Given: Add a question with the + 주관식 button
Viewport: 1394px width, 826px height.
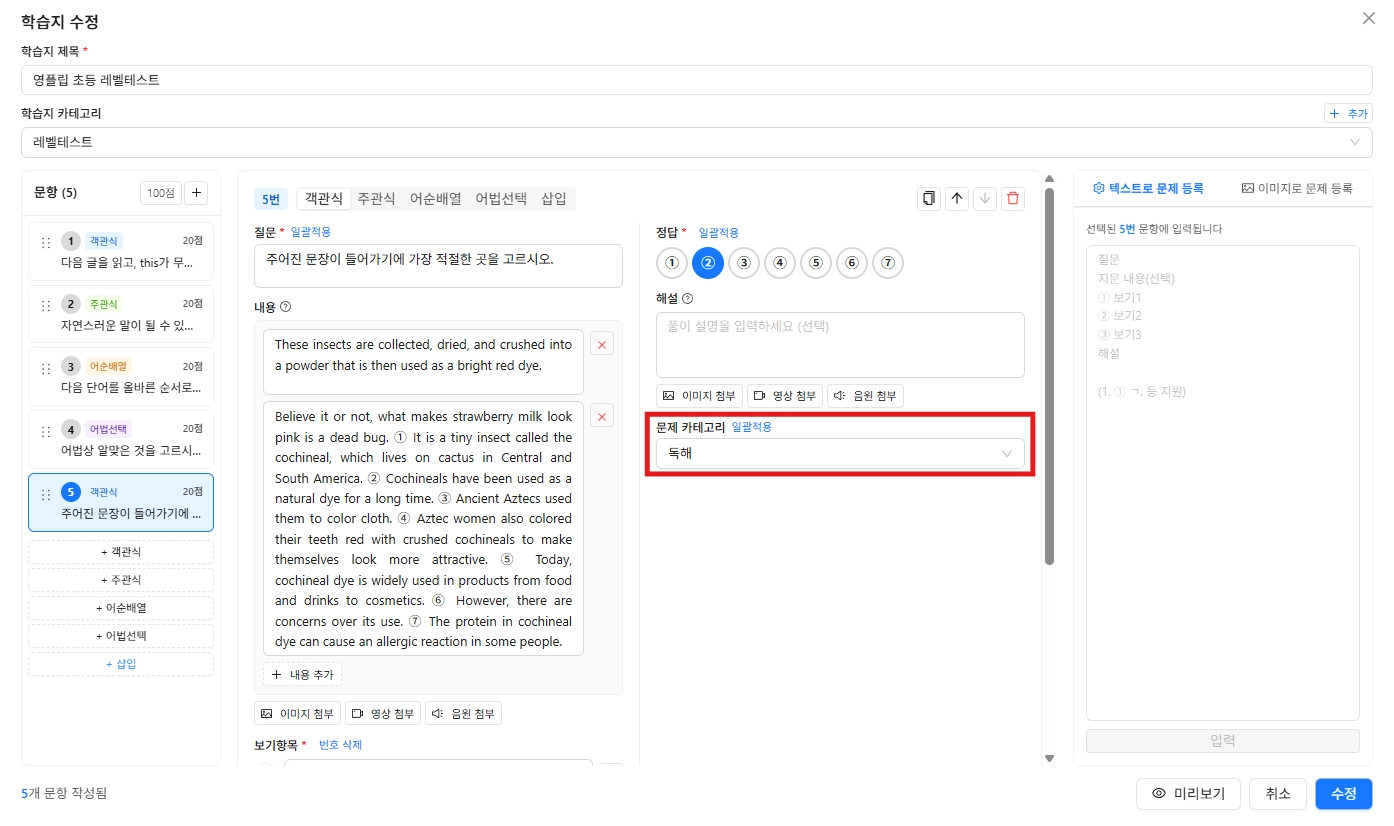Looking at the screenshot, I should point(121,580).
